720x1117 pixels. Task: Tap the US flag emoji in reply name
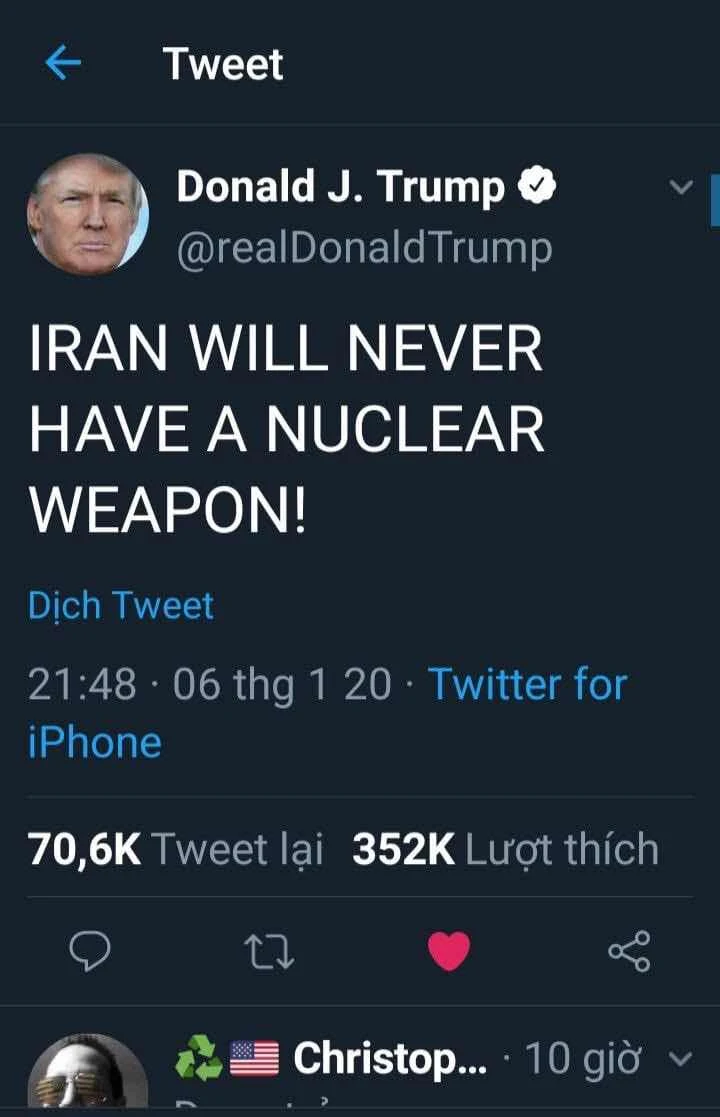[254, 1059]
